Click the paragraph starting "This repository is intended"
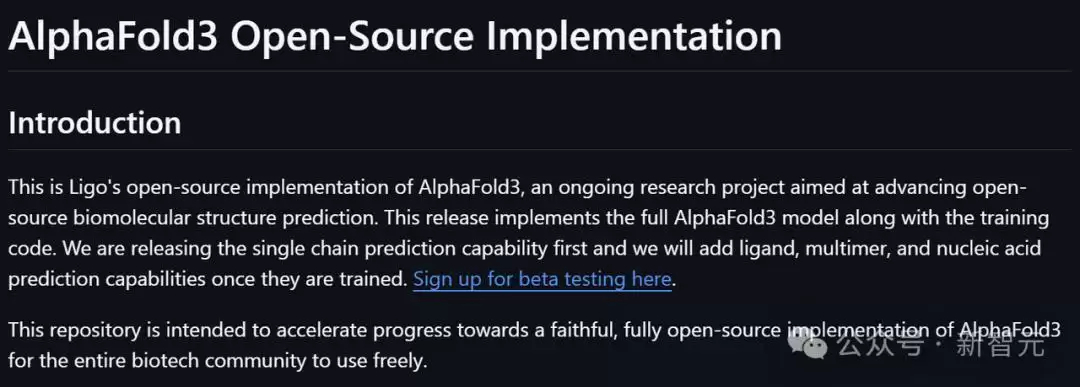This screenshot has width=1080, height=387. coord(534,345)
